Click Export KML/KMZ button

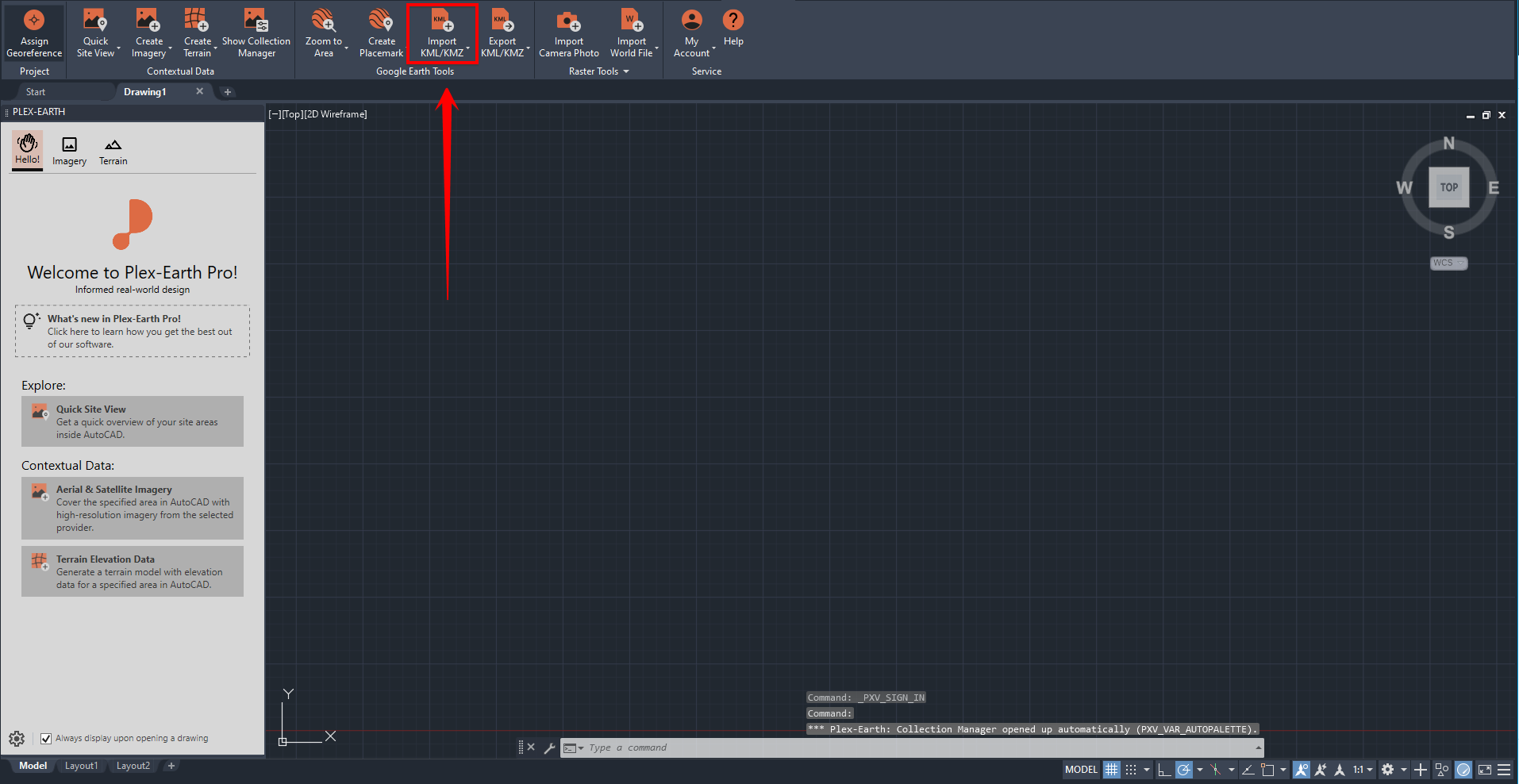(502, 33)
